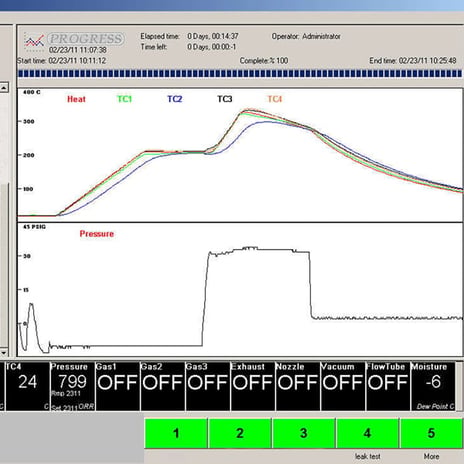The image size is (464, 464).
Task: Toggle the Nozzle OFF indicator
Action: click(298, 386)
